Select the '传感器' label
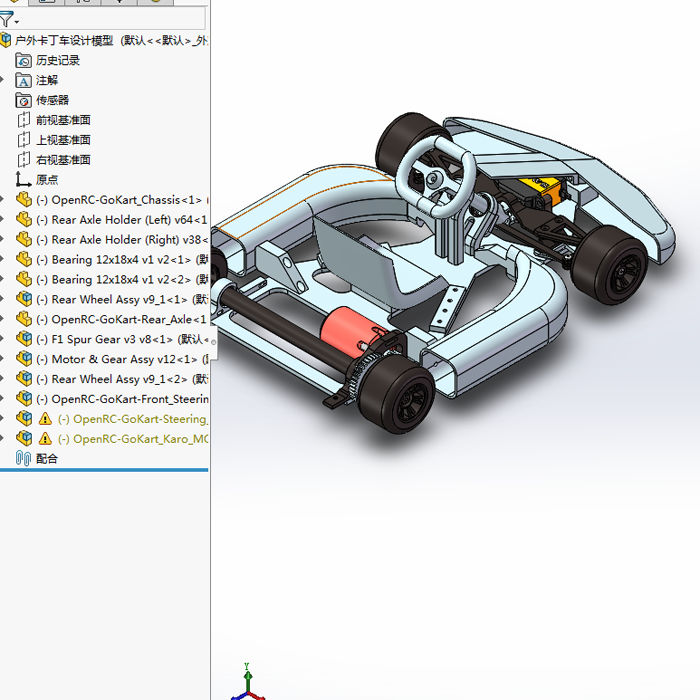 pyautogui.click(x=52, y=100)
